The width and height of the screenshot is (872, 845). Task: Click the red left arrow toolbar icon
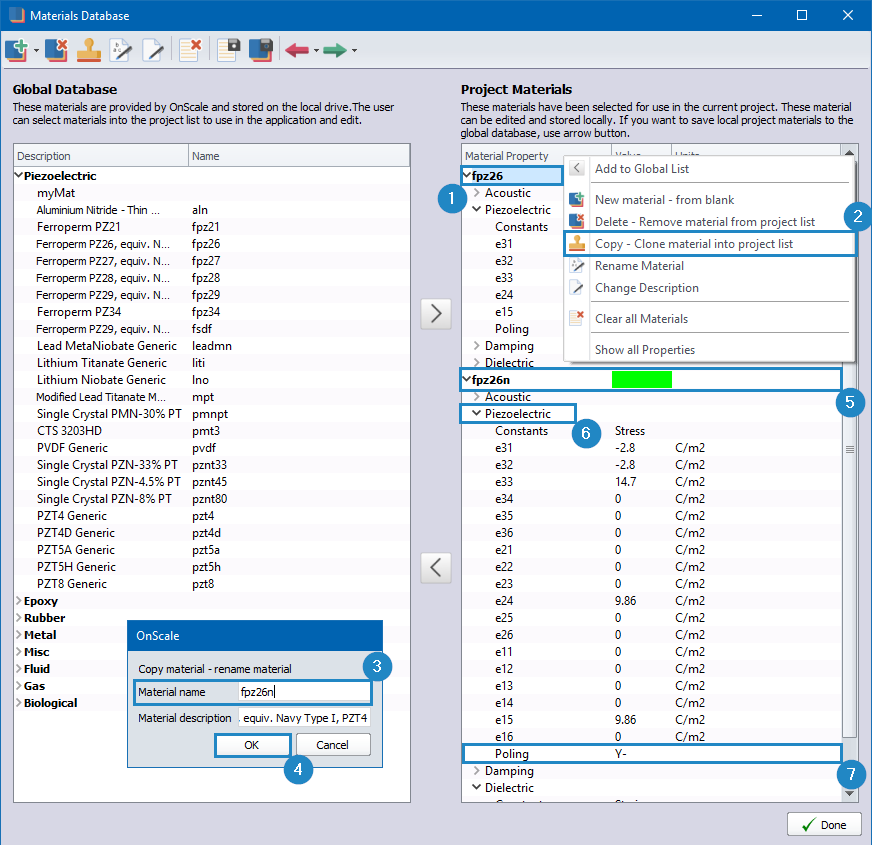tap(297, 51)
